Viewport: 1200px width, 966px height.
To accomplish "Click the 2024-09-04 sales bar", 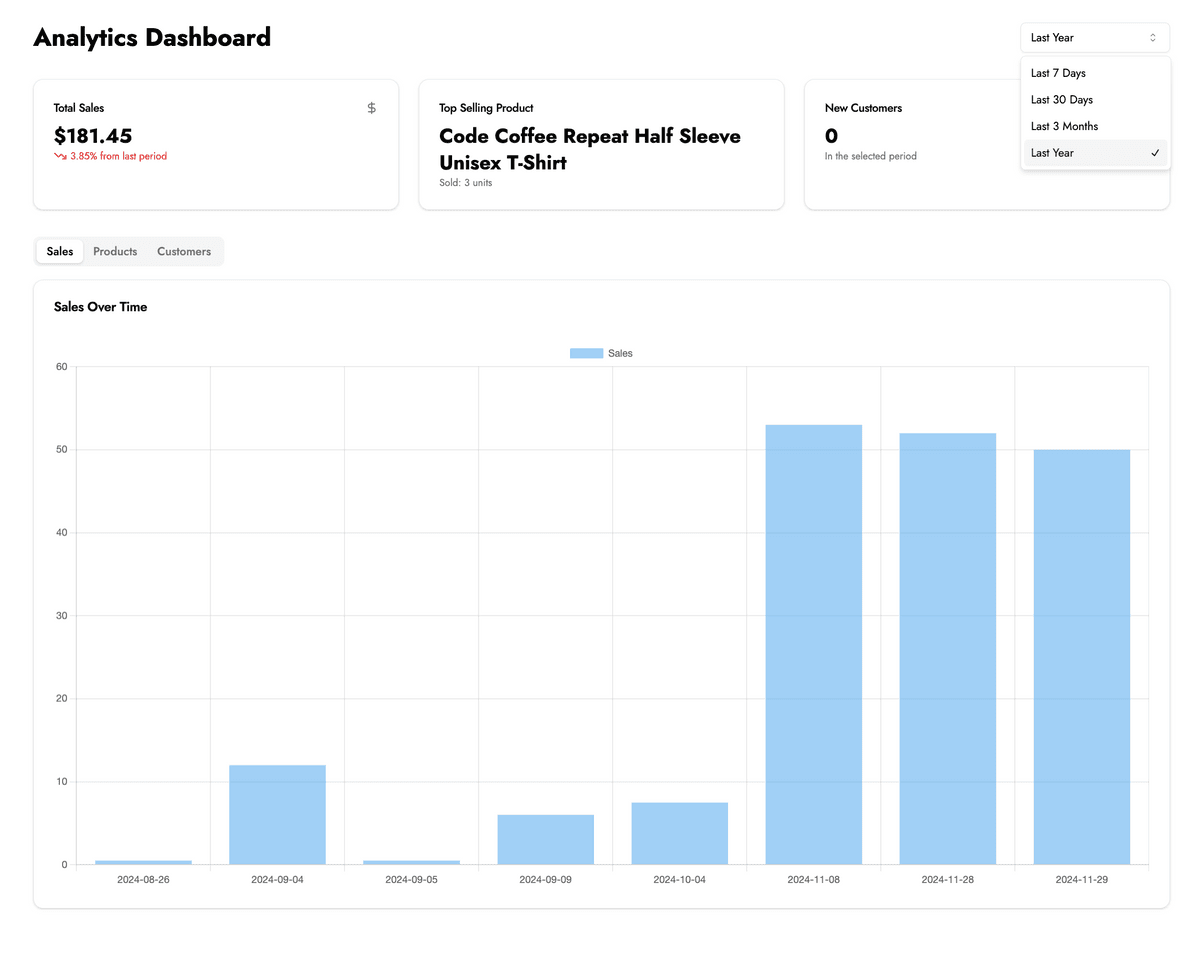I will click(x=277, y=814).
